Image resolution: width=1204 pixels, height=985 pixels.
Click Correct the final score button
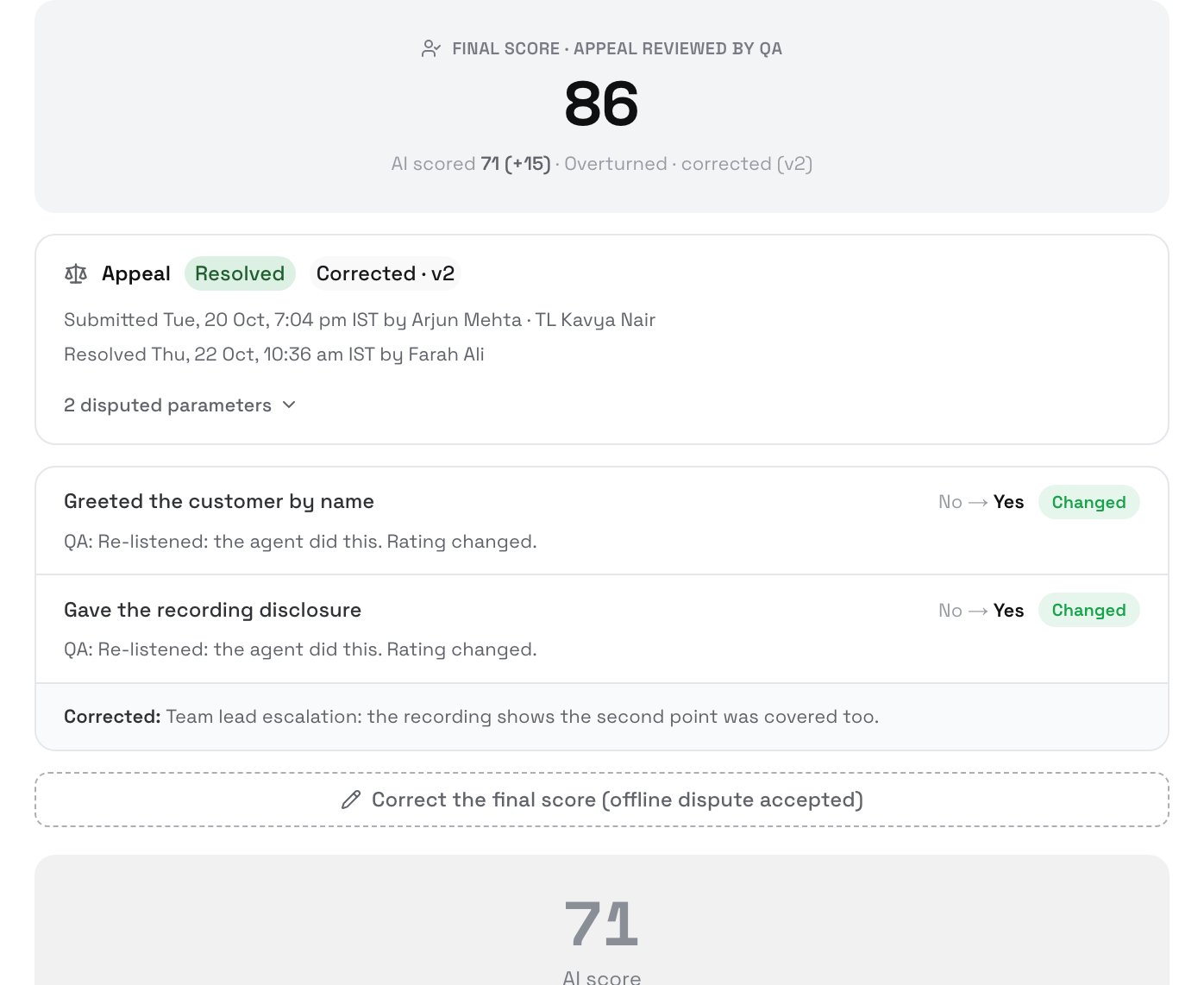pos(602,800)
